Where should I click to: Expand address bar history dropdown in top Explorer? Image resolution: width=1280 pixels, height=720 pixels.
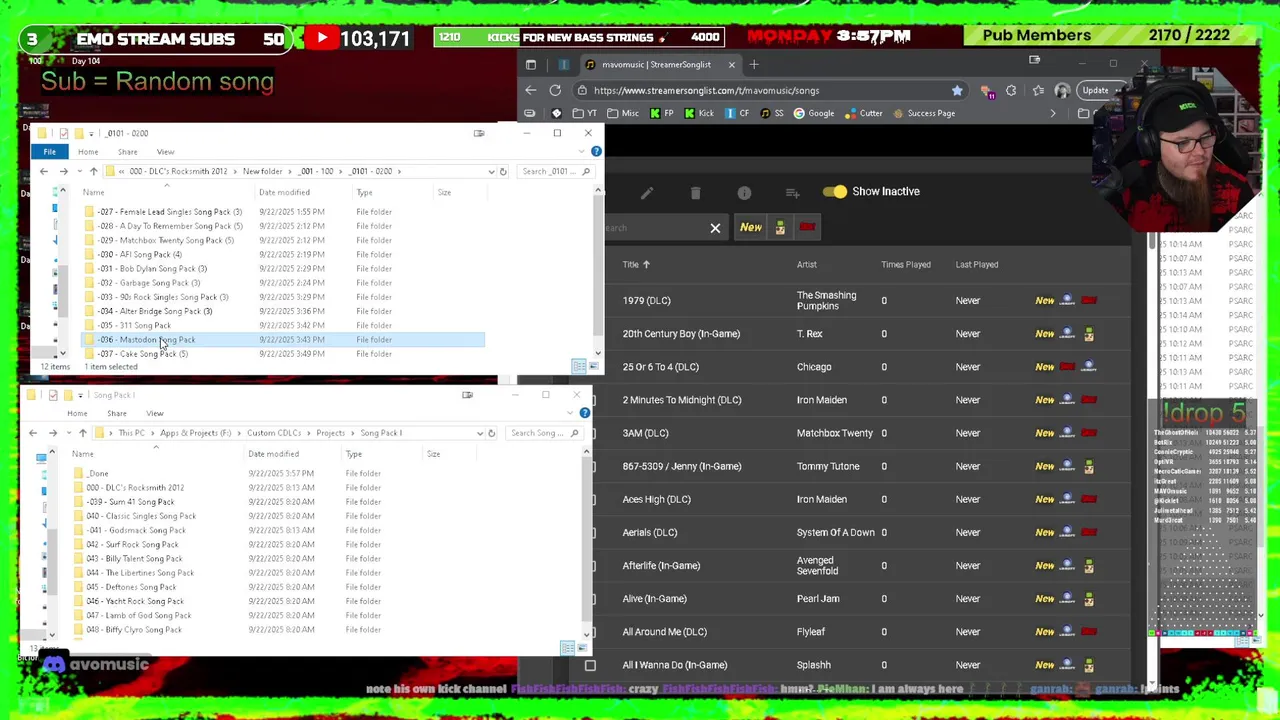[491, 171]
